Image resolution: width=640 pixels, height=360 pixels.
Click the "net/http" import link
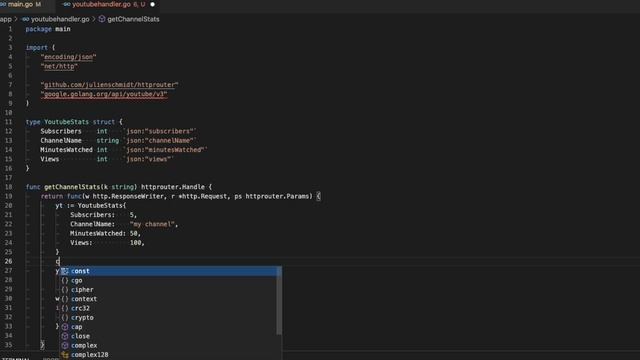59,66
